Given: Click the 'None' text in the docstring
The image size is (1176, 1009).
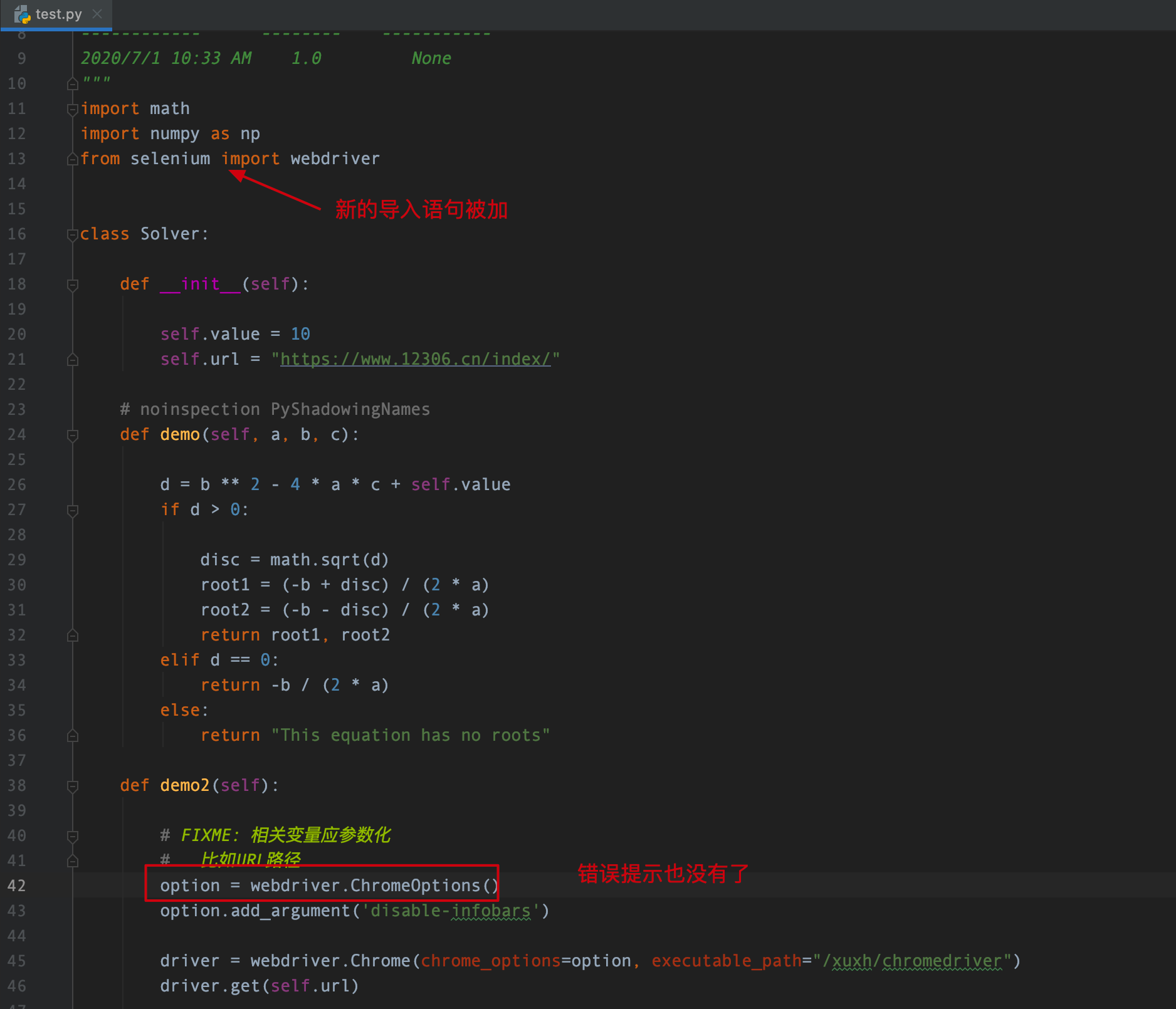Looking at the screenshot, I should 431,58.
